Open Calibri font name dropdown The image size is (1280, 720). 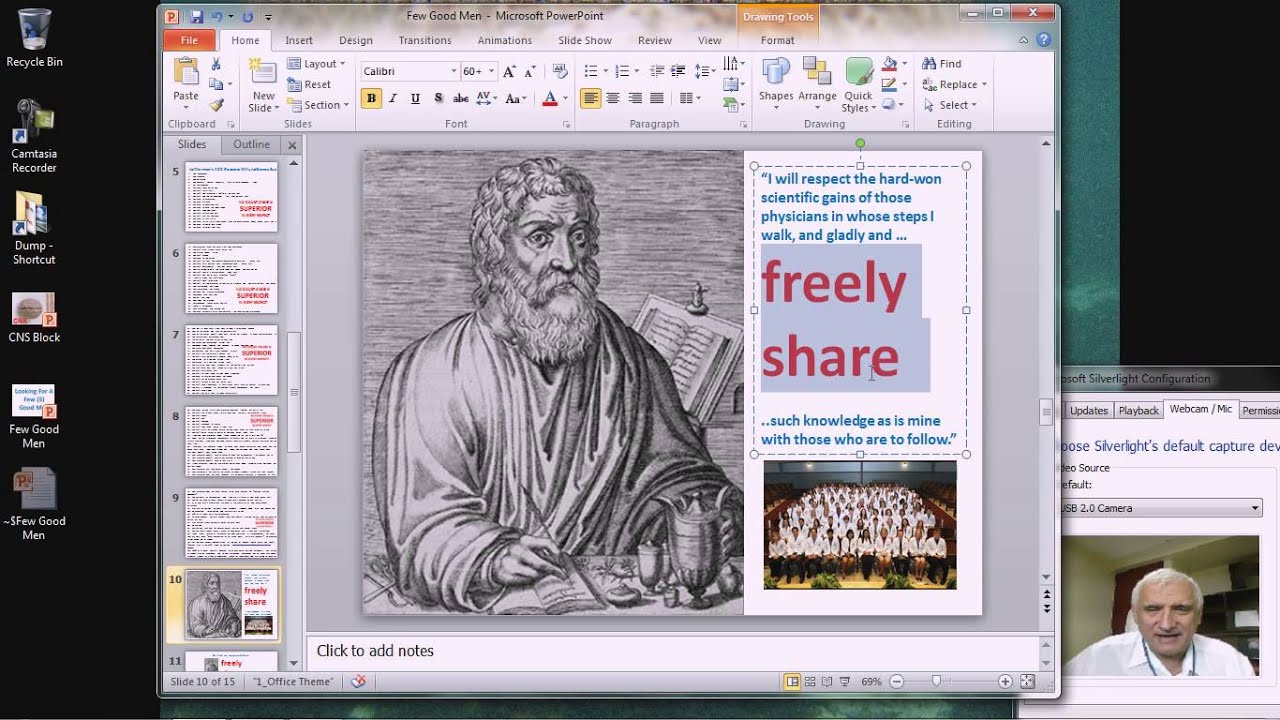click(x=453, y=71)
